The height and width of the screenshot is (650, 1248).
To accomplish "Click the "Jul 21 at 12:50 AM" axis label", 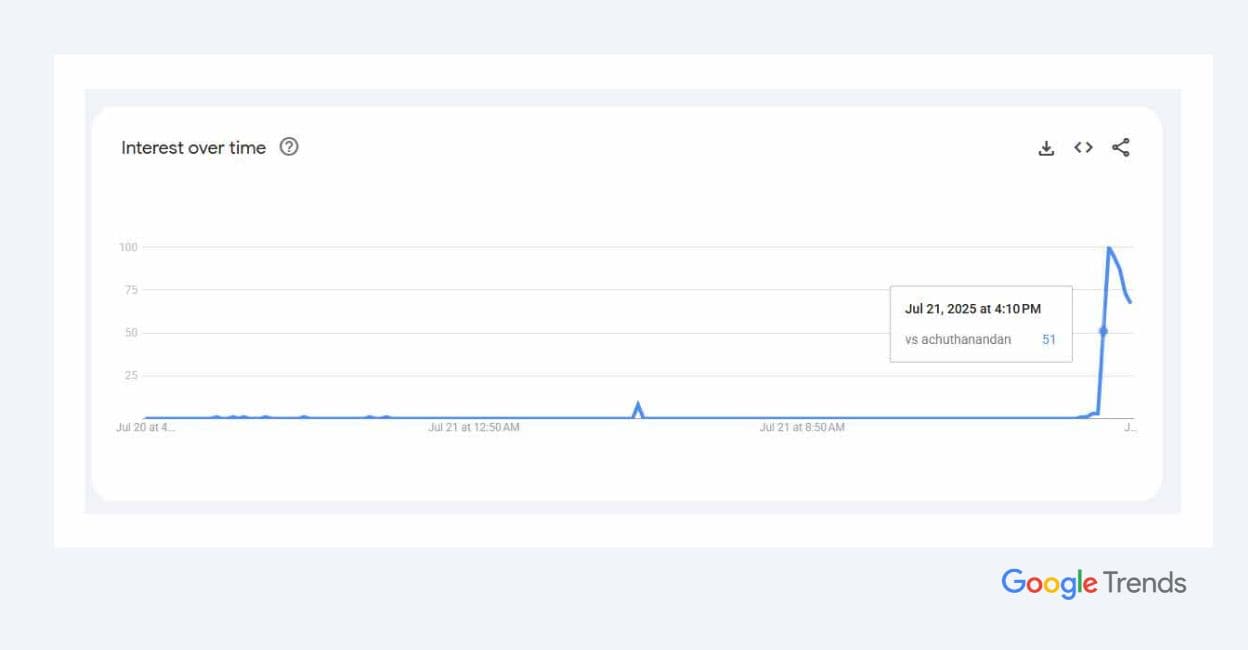I will click(x=474, y=428).
